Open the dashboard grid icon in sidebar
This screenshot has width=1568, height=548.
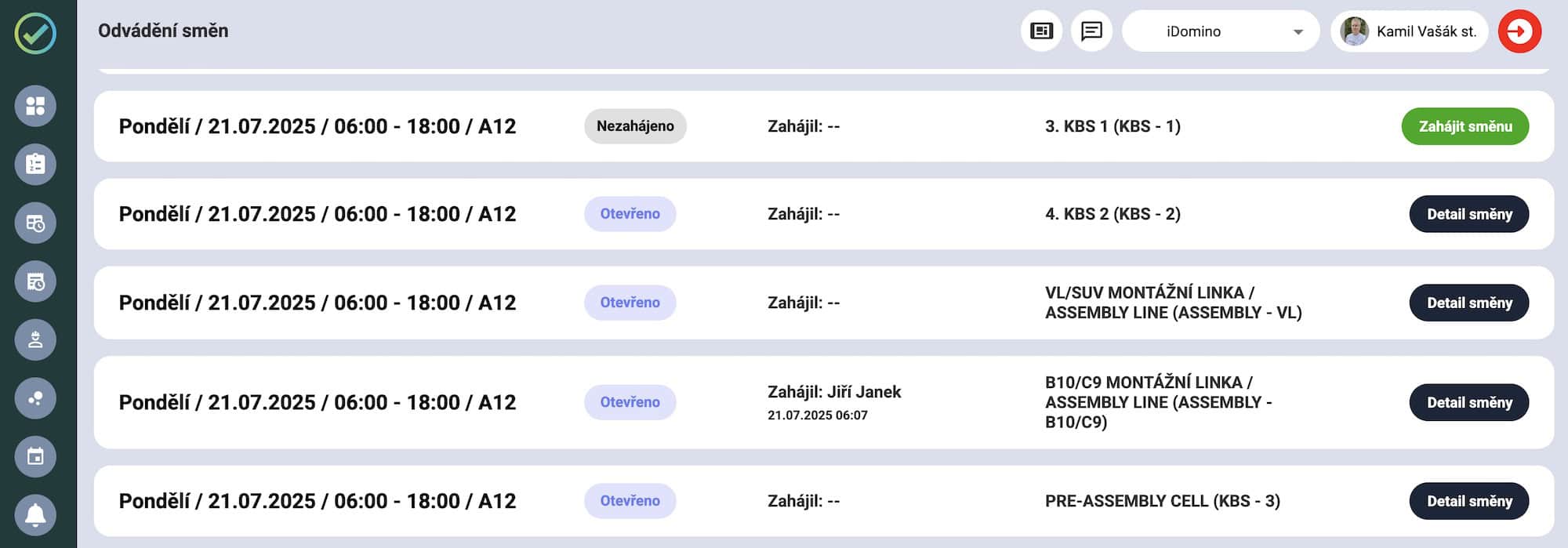(x=35, y=106)
